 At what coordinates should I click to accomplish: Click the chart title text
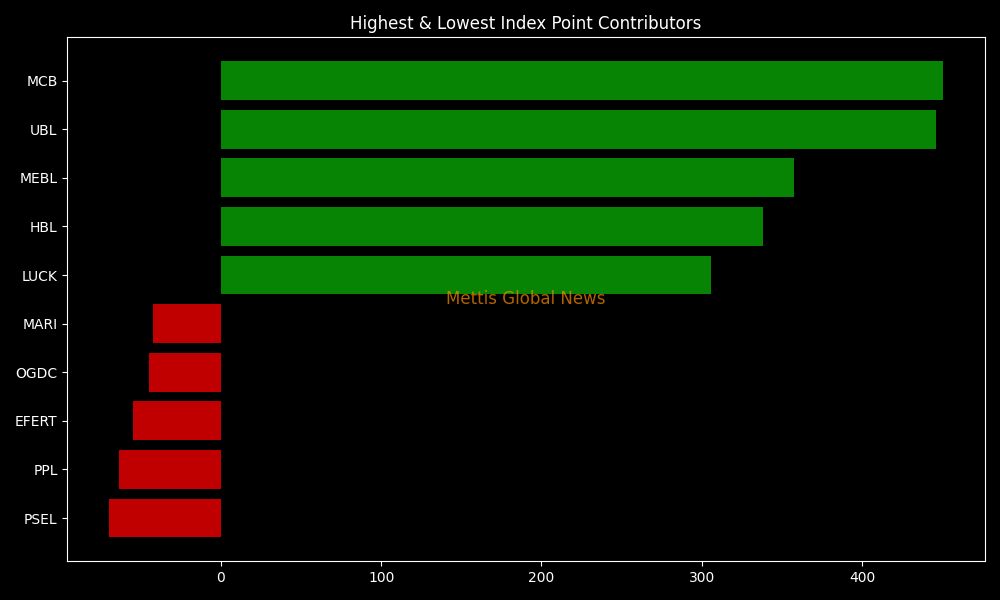[525, 23]
